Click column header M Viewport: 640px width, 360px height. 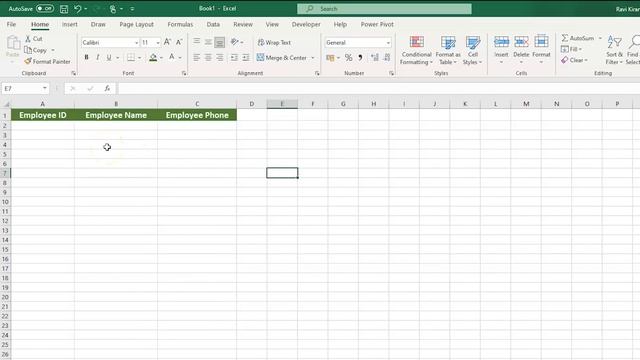click(526, 104)
